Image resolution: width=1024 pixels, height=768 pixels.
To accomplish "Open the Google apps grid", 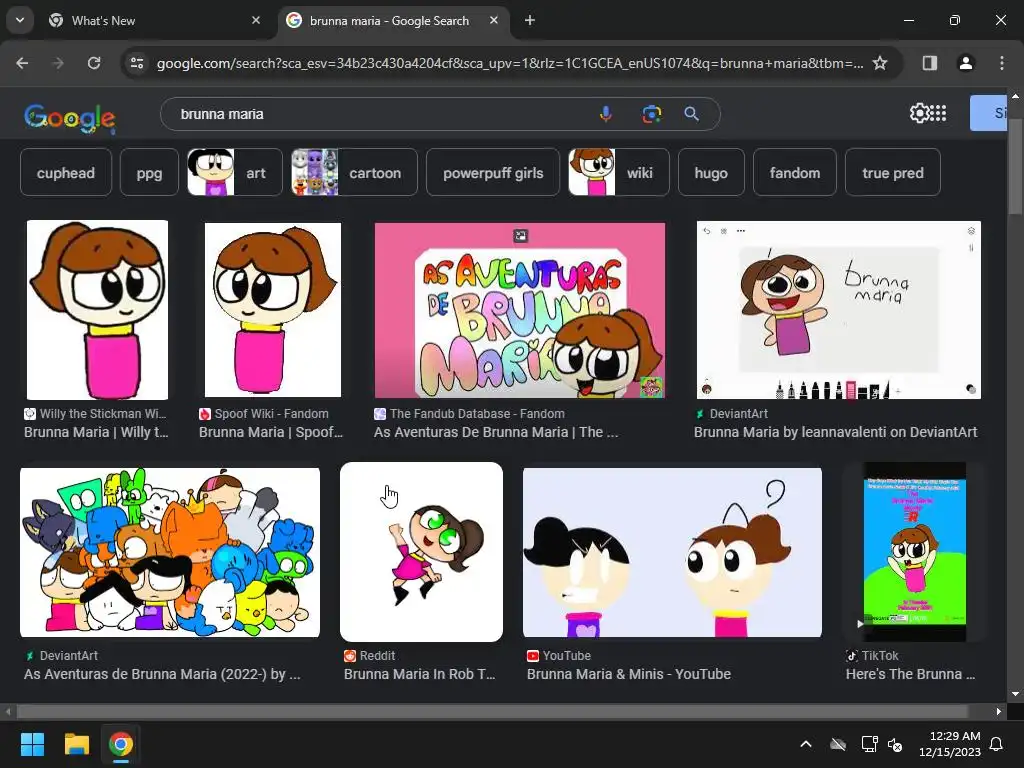I will coord(938,114).
